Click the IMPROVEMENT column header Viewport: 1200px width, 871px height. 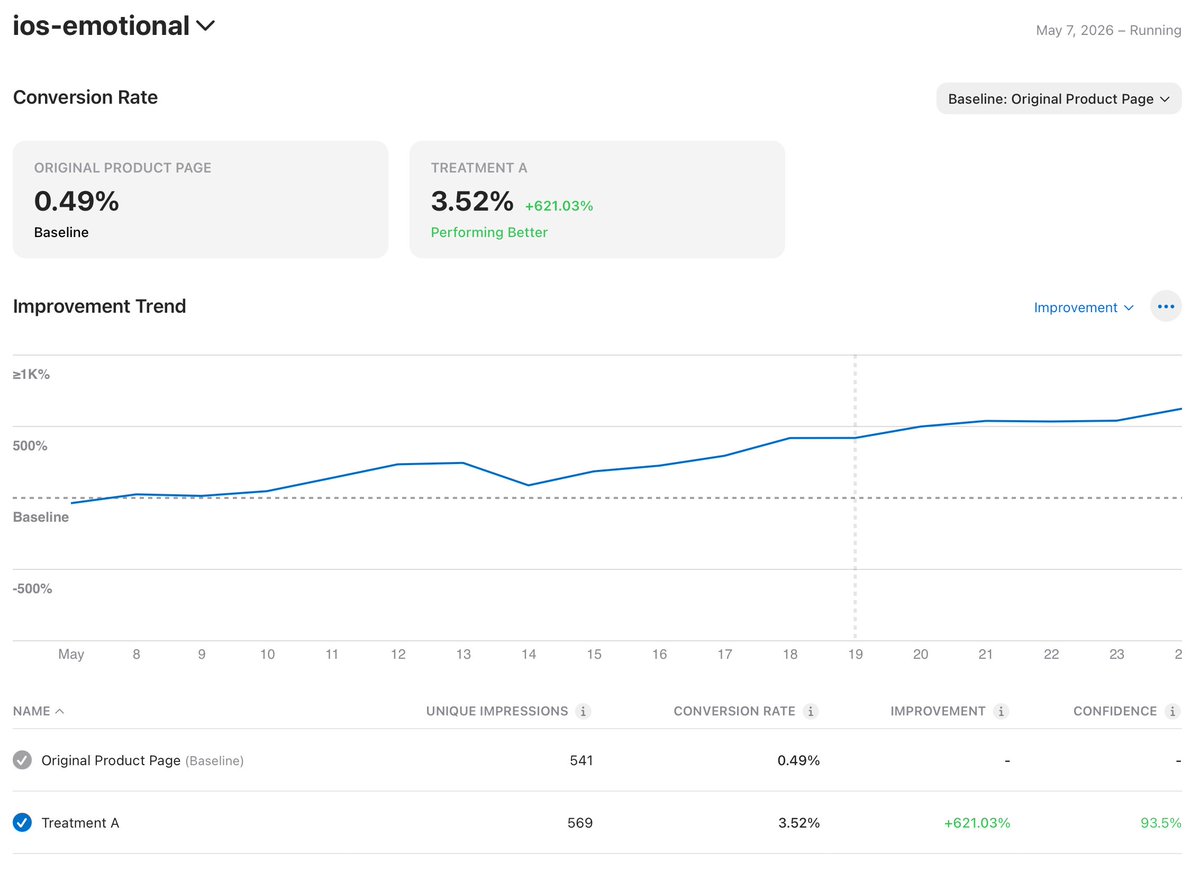coord(938,711)
